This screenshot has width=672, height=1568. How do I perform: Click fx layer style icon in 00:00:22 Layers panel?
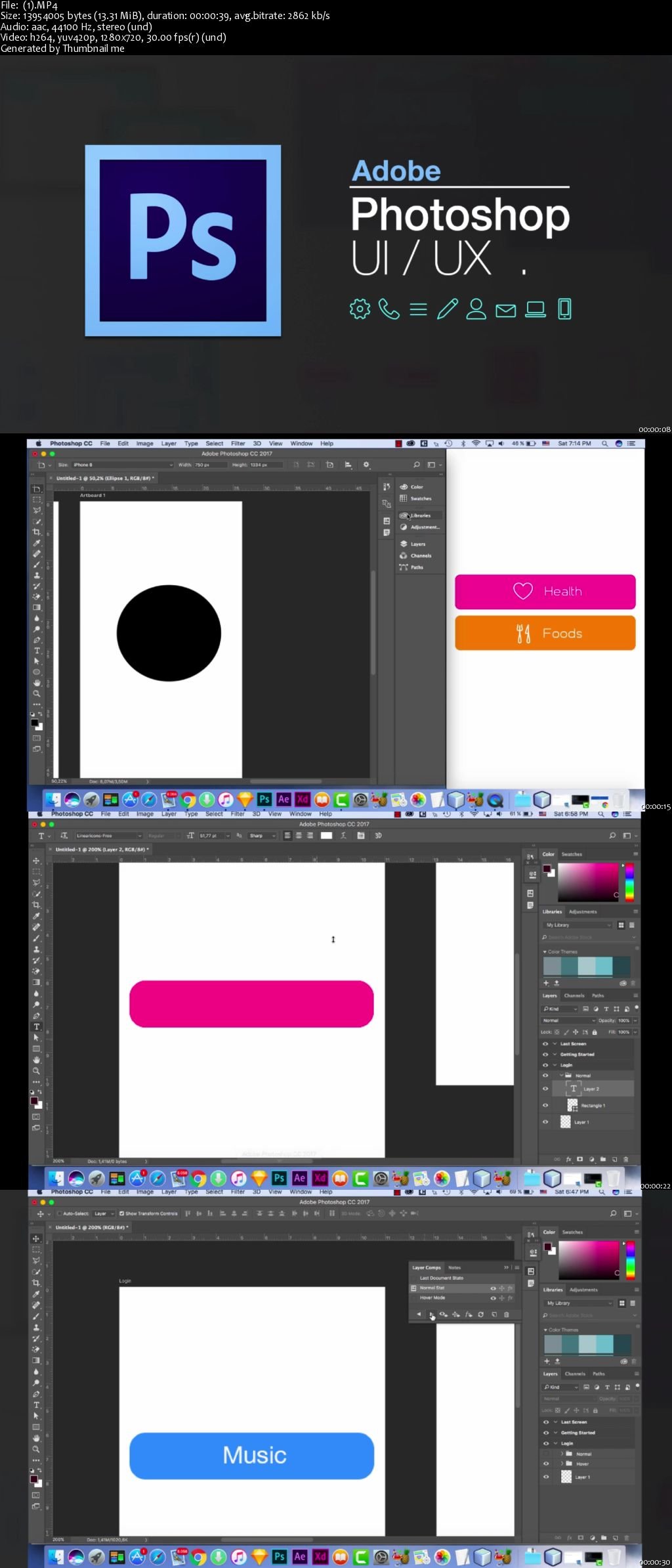tap(569, 1160)
